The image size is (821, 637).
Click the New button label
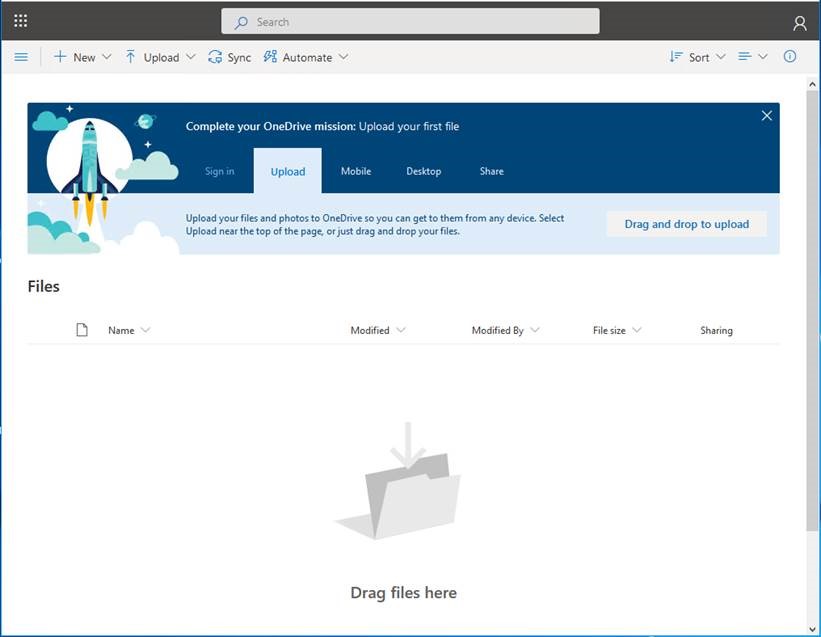click(84, 58)
